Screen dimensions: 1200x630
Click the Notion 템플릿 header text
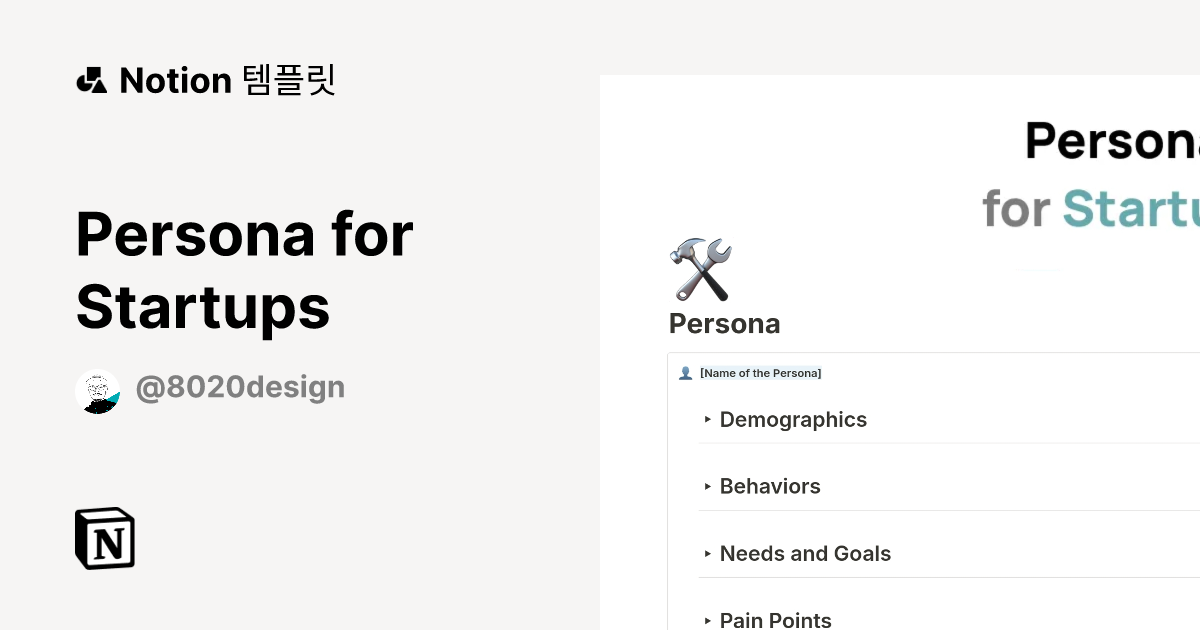[228, 80]
